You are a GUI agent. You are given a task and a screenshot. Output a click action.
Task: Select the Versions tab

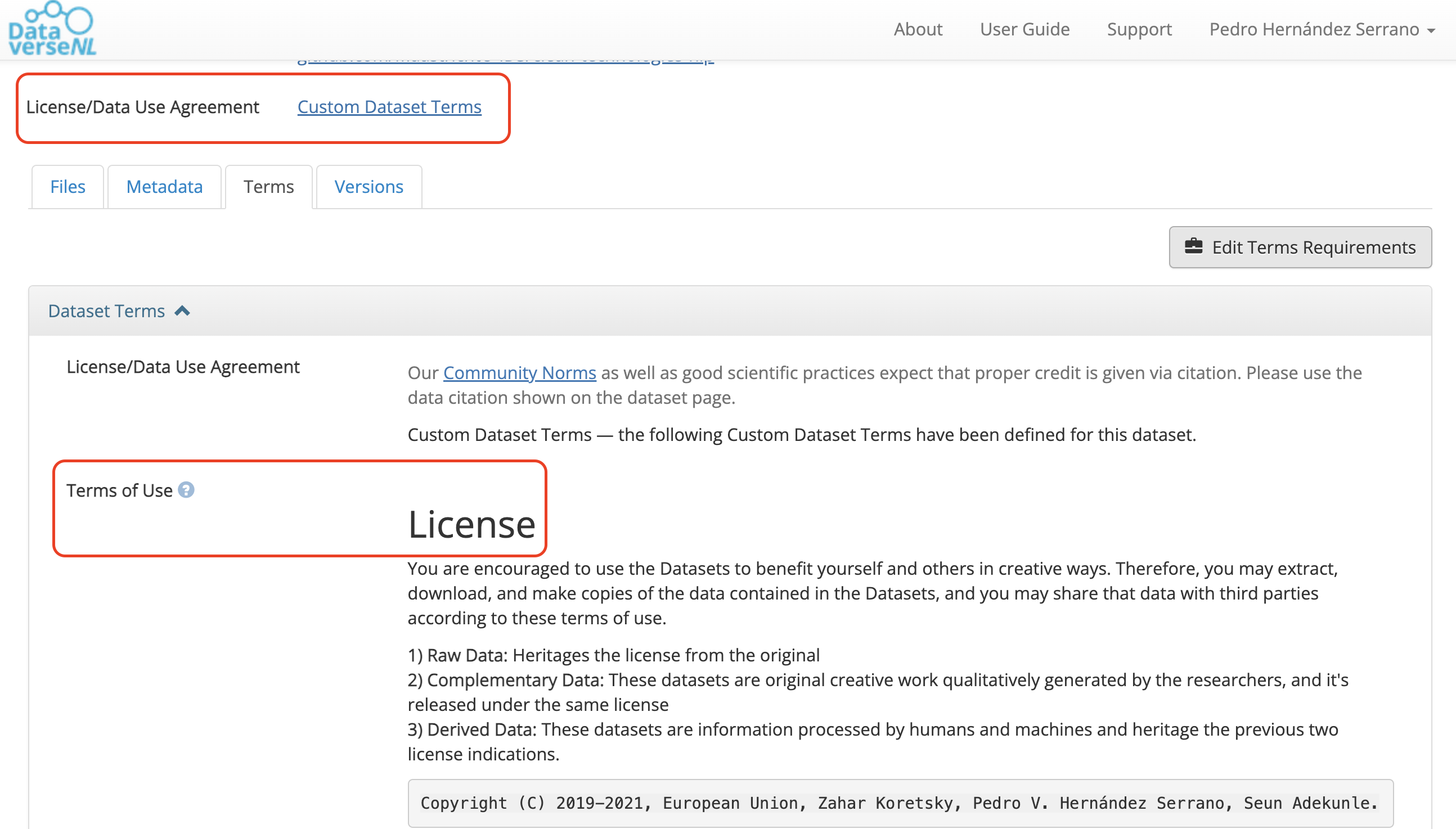pyautogui.click(x=369, y=186)
